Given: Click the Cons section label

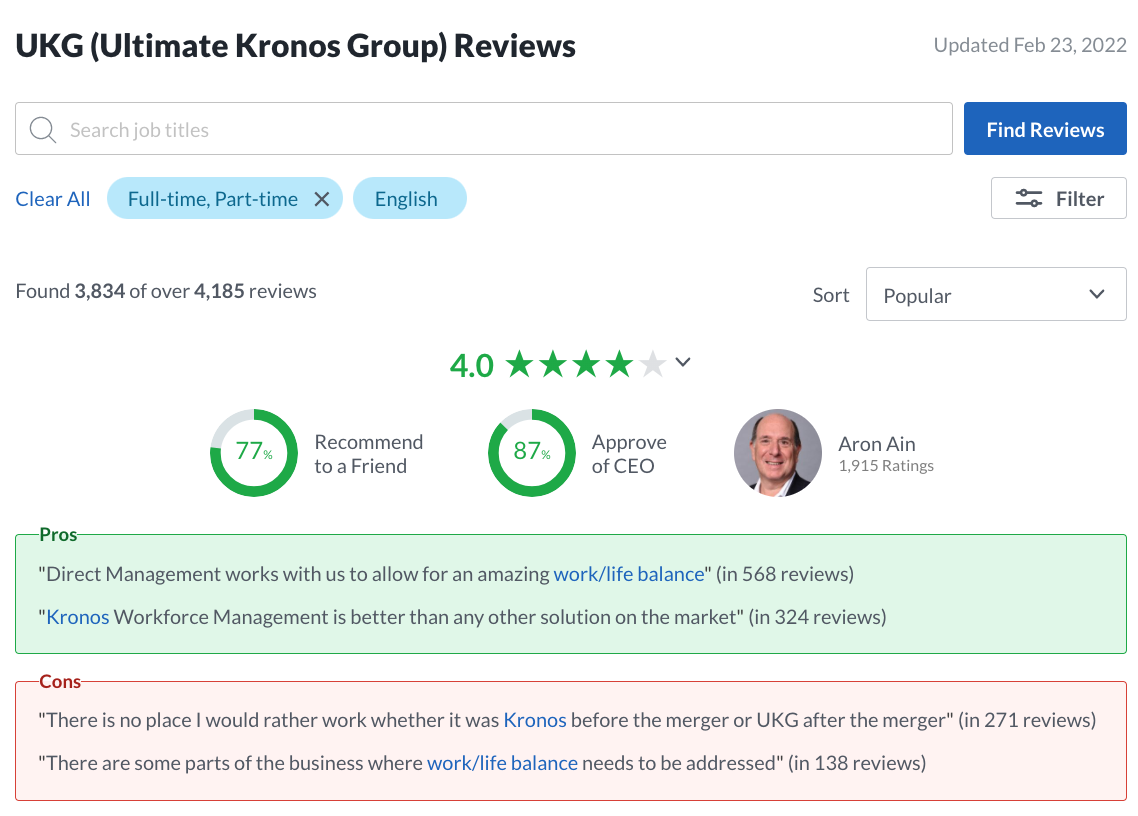Looking at the screenshot, I should (60, 682).
